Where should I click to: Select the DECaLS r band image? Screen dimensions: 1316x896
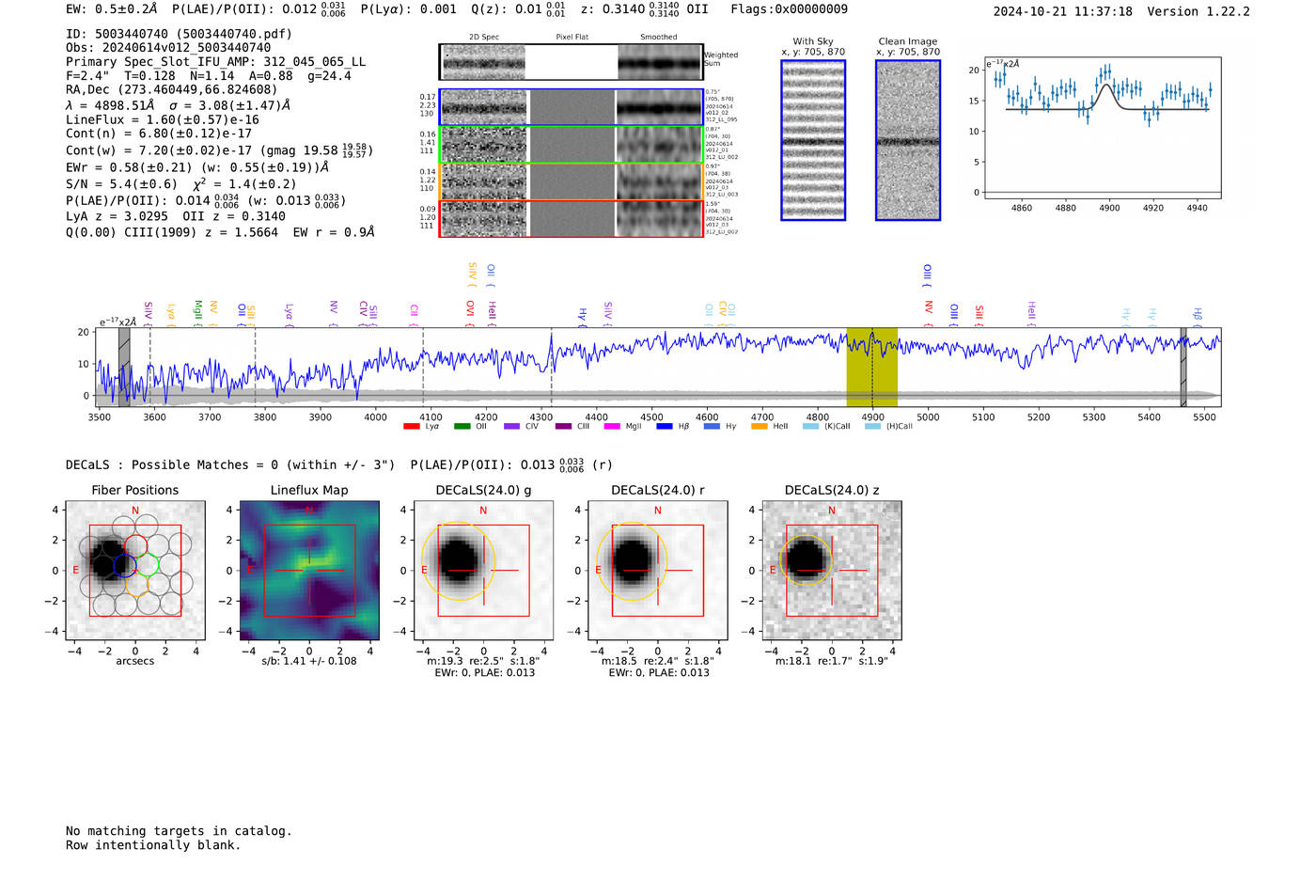tap(658, 570)
